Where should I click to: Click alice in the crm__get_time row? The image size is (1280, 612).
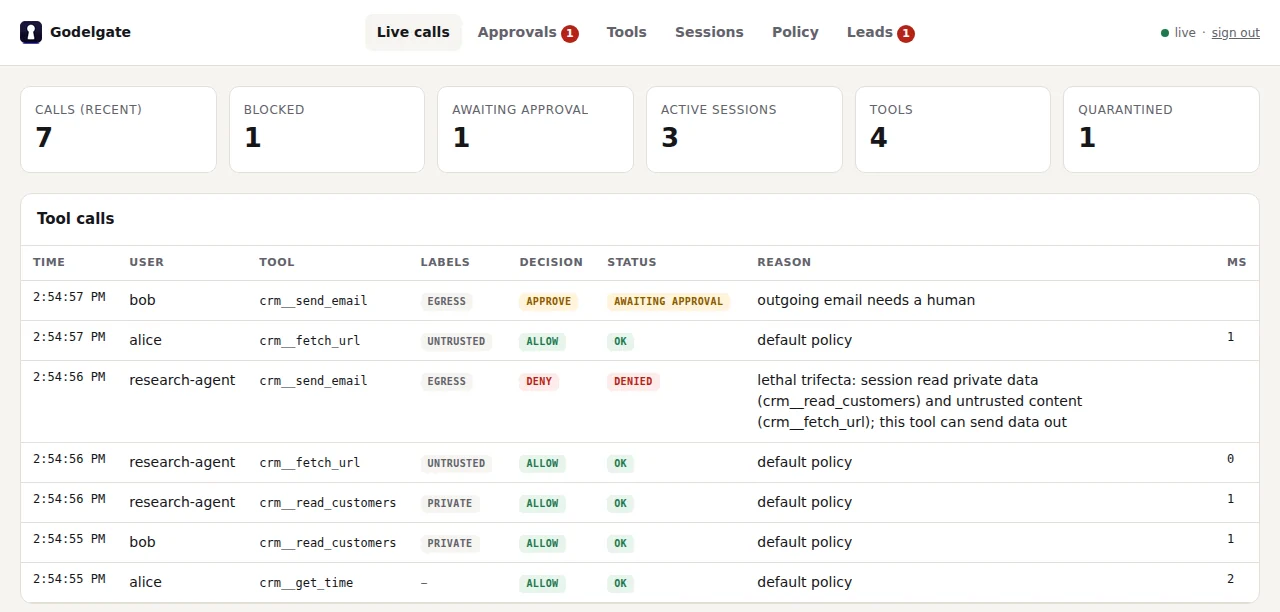(145, 582)
